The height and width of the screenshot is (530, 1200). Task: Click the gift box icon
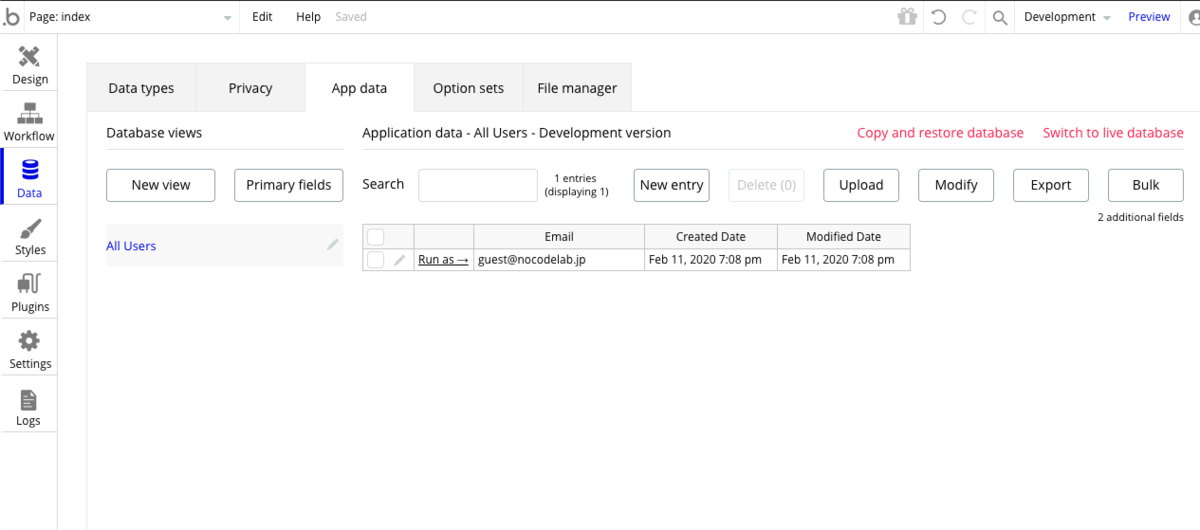[907, 17]
